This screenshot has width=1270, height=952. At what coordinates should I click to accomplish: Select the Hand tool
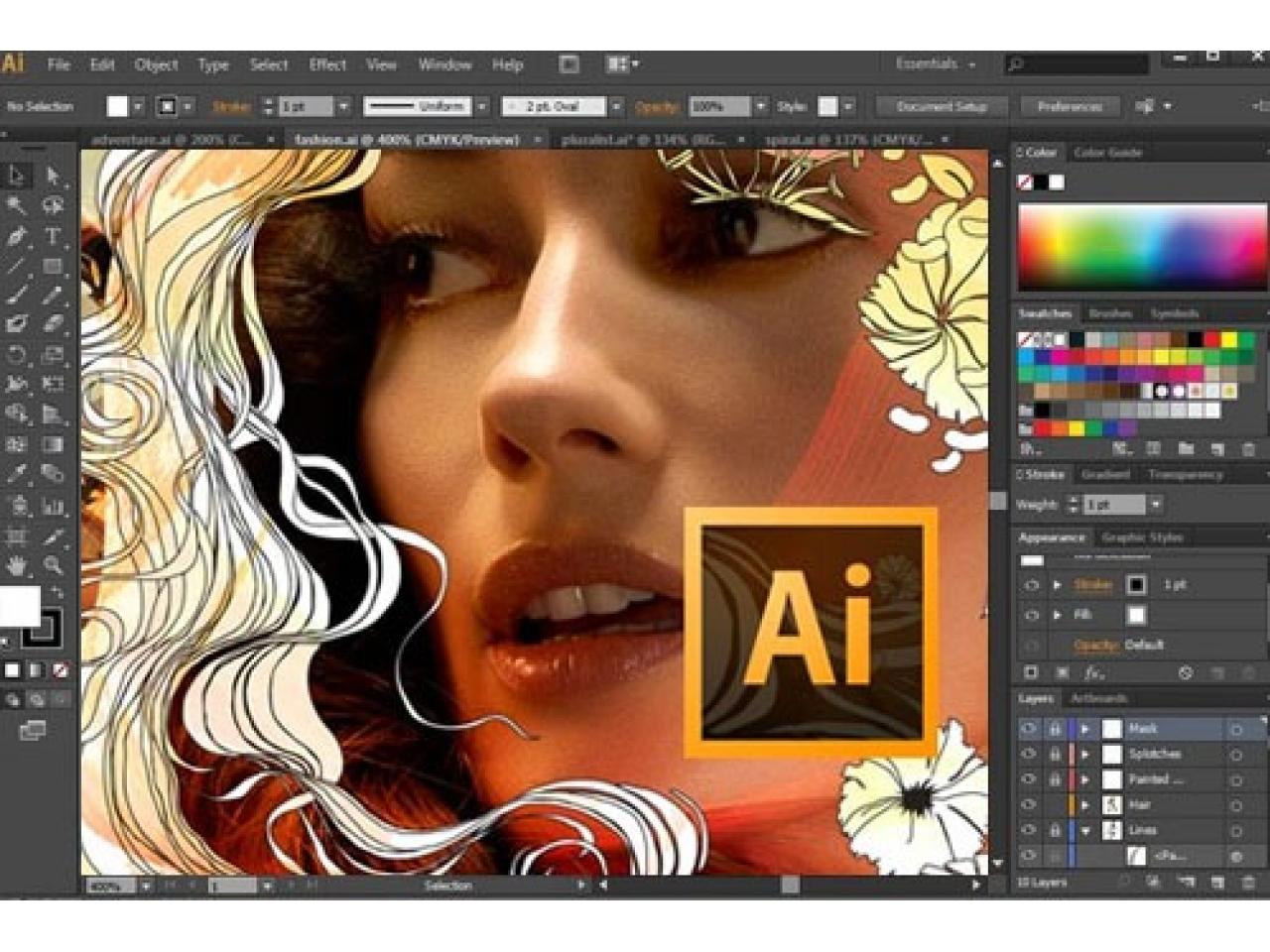point(17,565)
